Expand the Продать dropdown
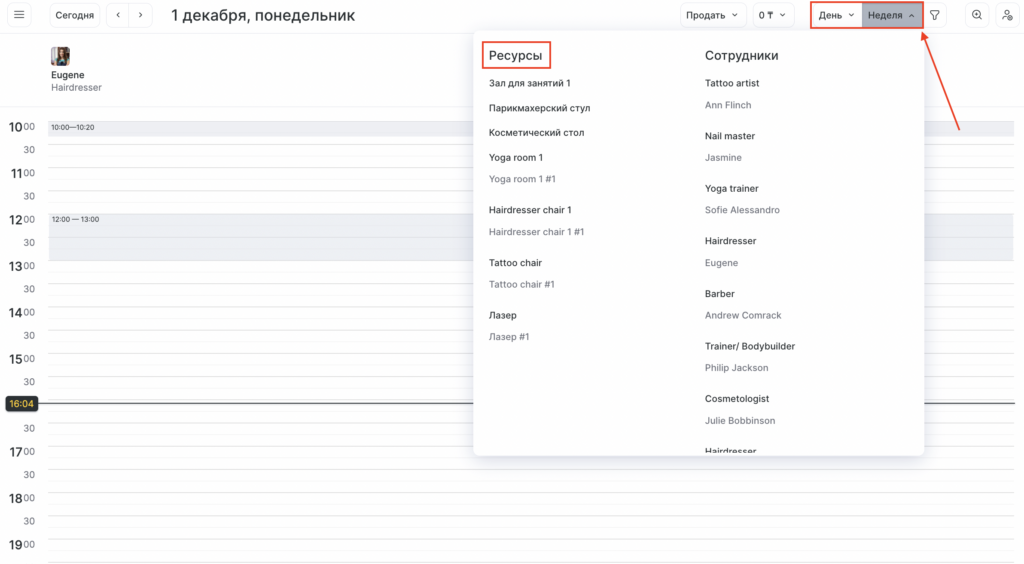The height and width of the screenshot is (564, 1024). [x=713, y=15]
